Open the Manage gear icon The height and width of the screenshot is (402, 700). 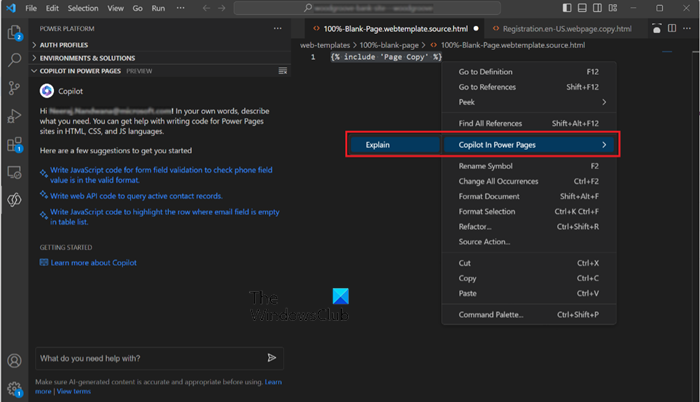(14, 388)
